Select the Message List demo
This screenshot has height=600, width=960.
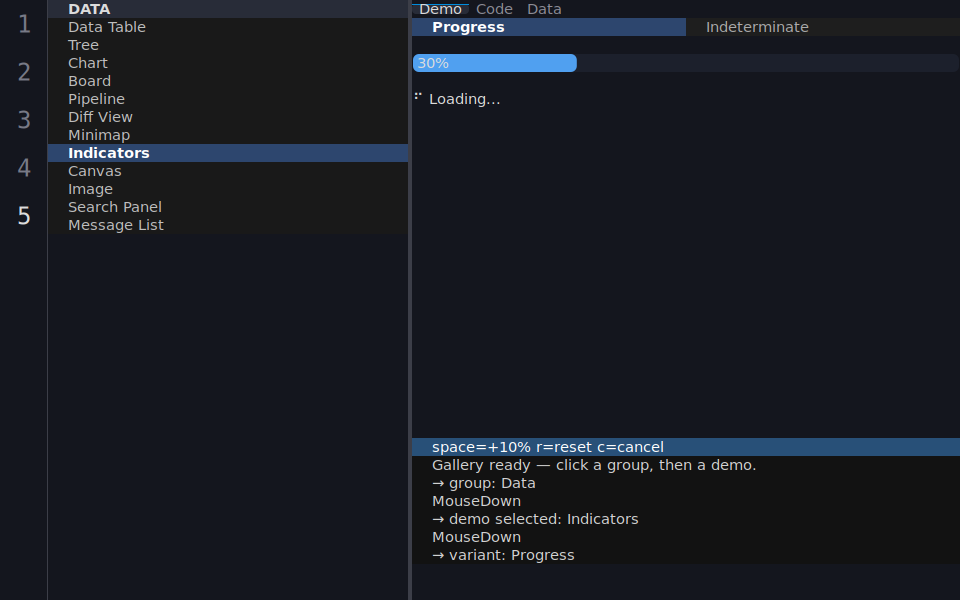(x=228, y=225)
